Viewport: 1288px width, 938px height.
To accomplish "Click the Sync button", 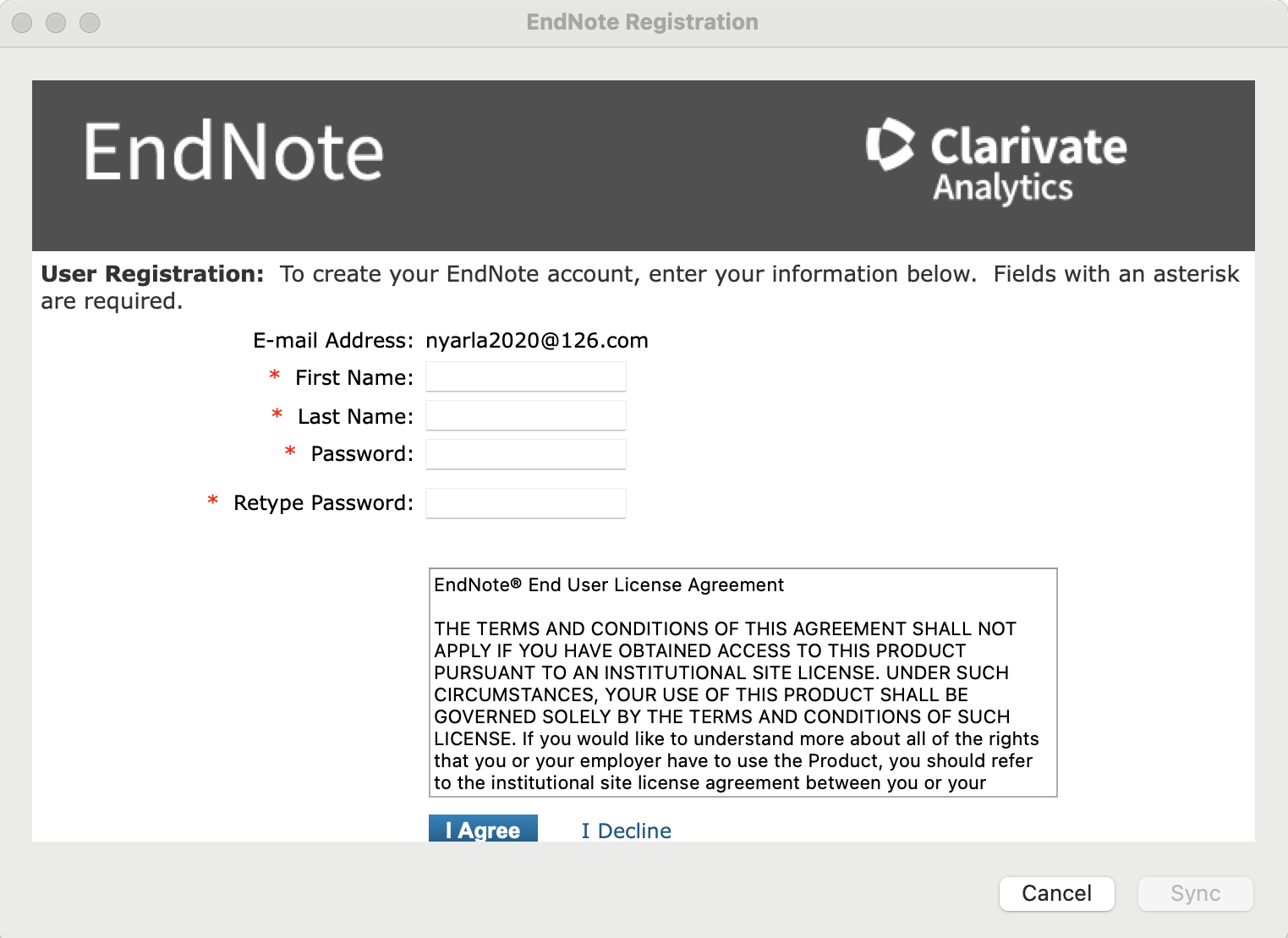I will point(1195,893).
